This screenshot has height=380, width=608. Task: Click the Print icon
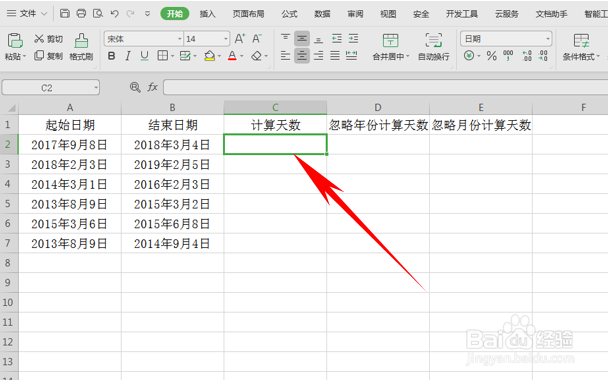pyautogui.click(x=81, y=14)
